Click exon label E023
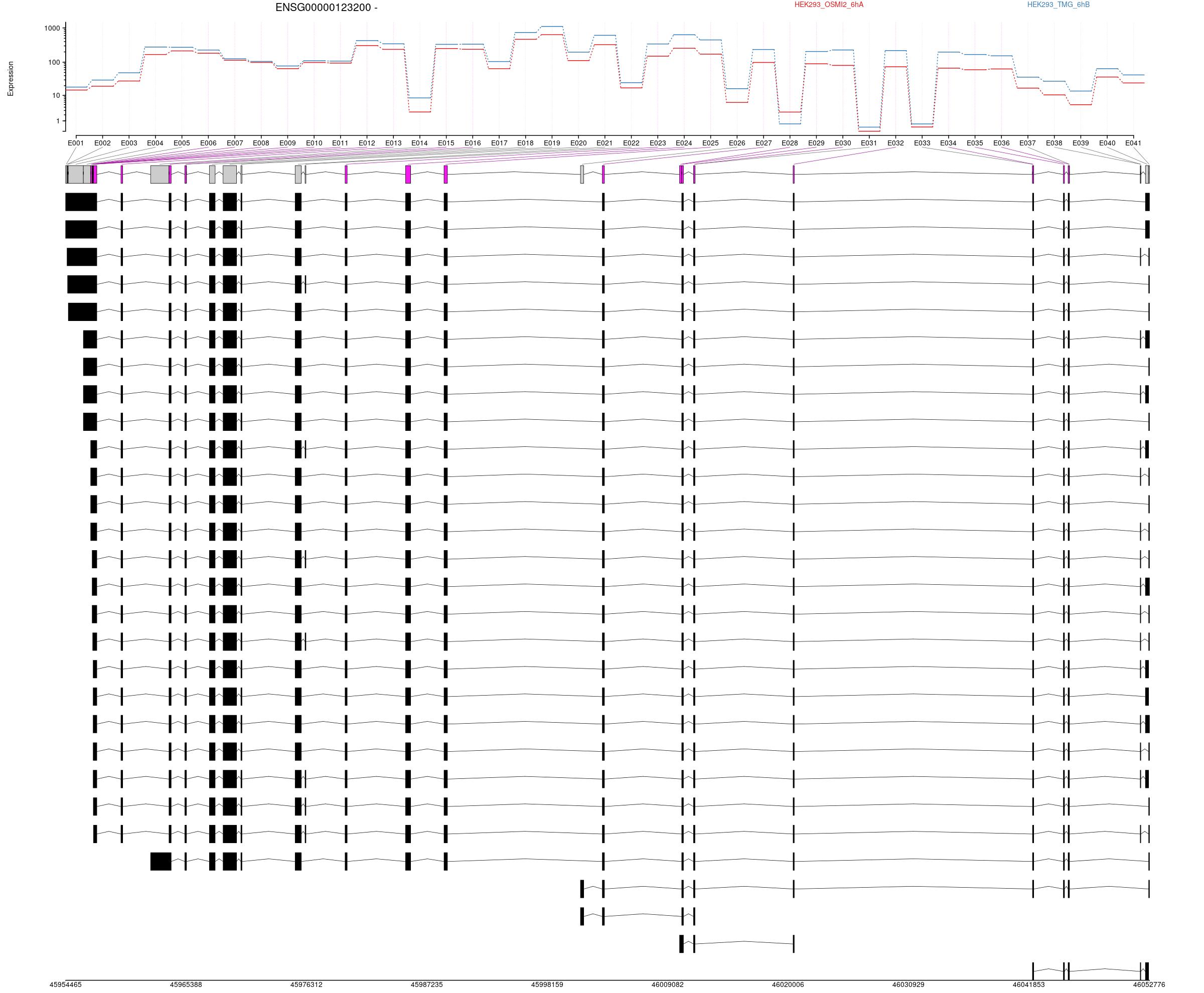This screenshot has width=1204, height=993. click(x=658, y=143)
